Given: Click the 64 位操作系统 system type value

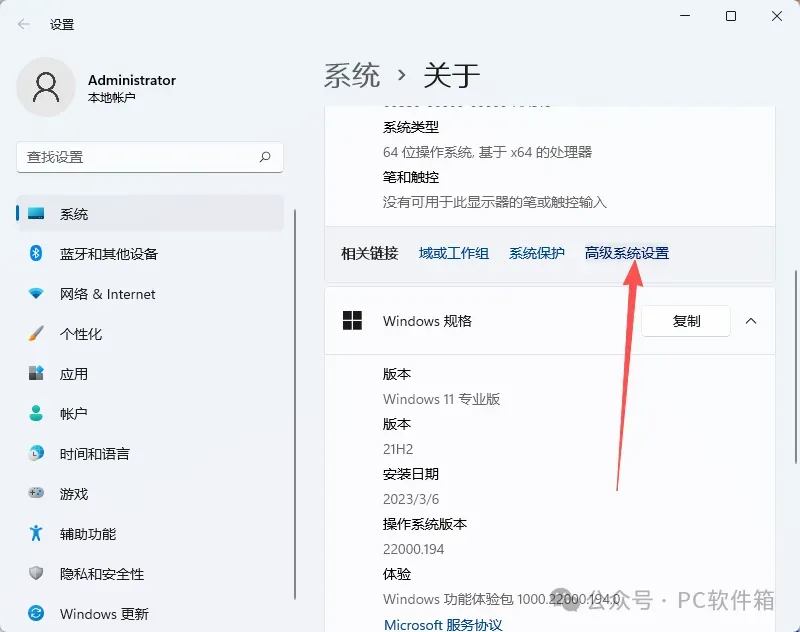Looking at the screenshot, I should pos(487,152).
